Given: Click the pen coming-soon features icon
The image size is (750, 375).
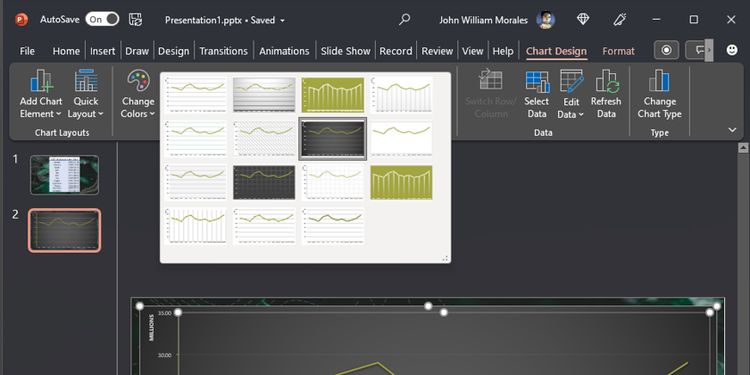Looking at the screenshot, I should pos(620,19).
